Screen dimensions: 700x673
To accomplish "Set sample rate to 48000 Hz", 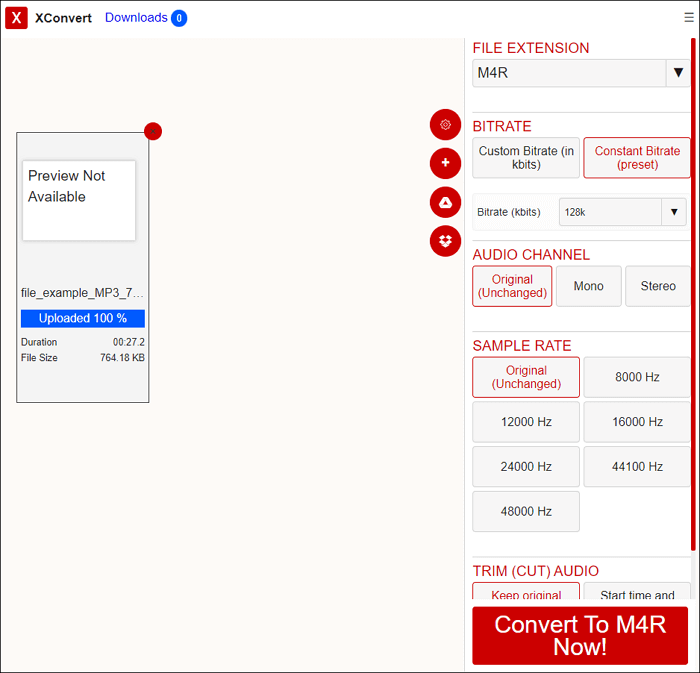I will (x=526, y=511).
